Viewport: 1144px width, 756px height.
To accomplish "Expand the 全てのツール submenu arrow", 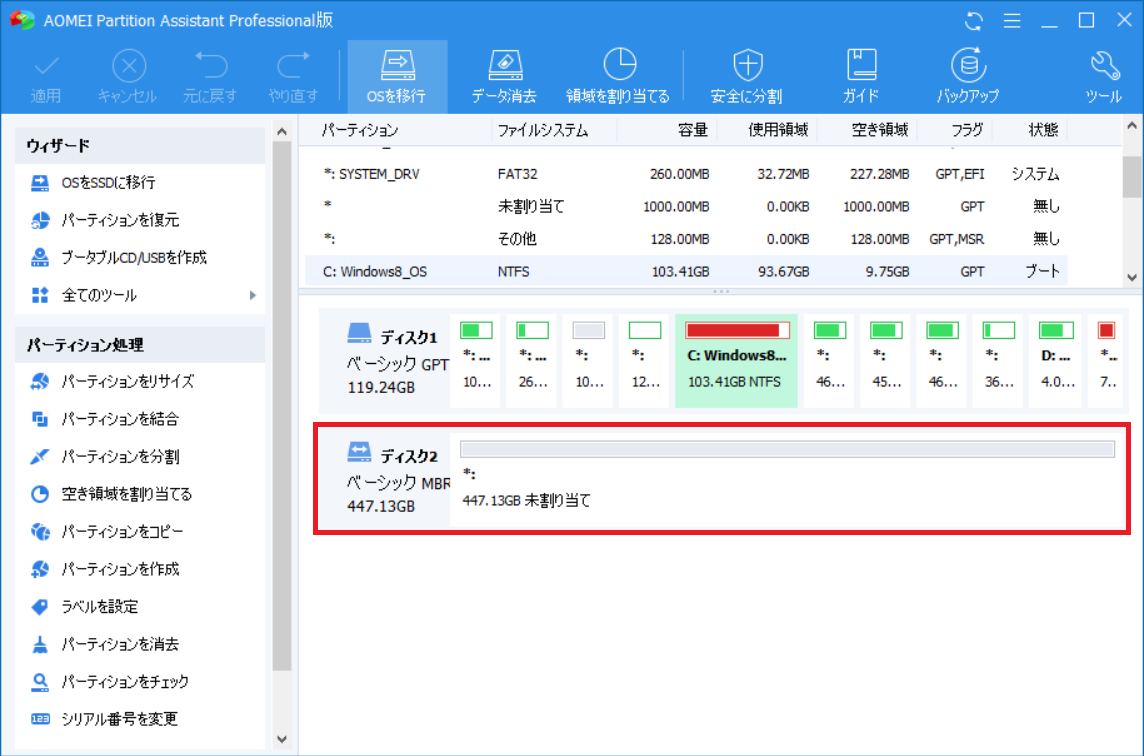I will (252, 296).
